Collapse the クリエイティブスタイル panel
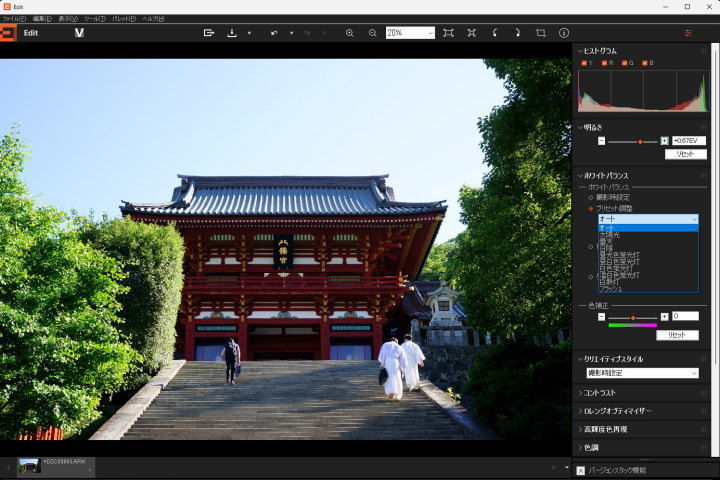The image size is (720, 480). pyautogui.click(x=580, y=359)
